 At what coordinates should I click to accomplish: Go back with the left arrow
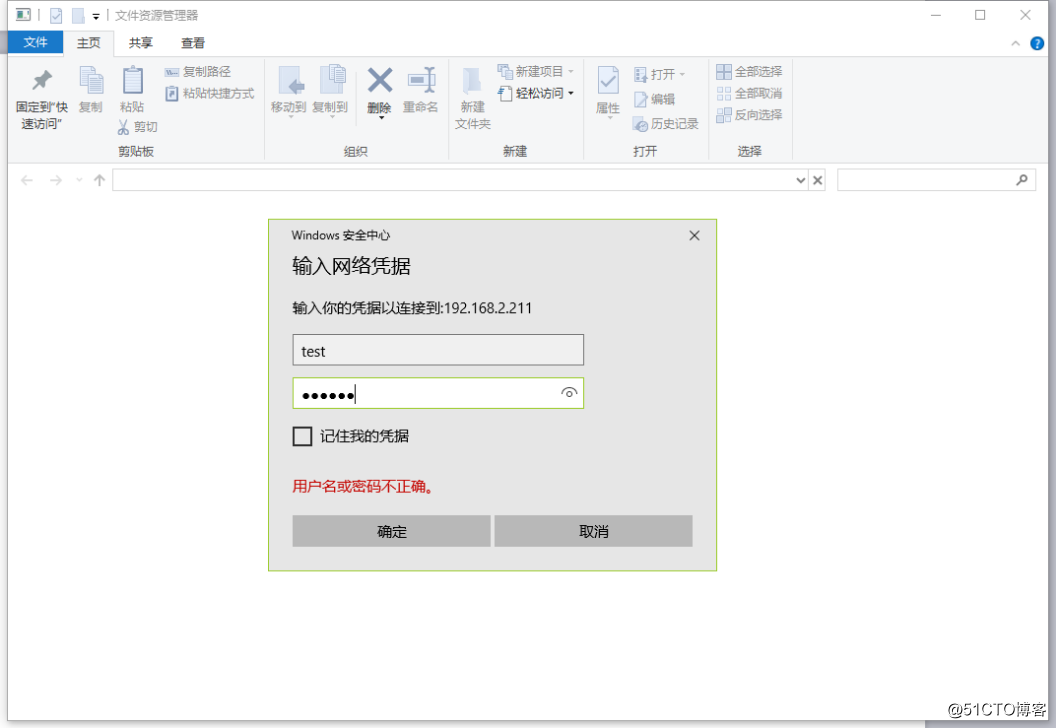coord(27,180)
